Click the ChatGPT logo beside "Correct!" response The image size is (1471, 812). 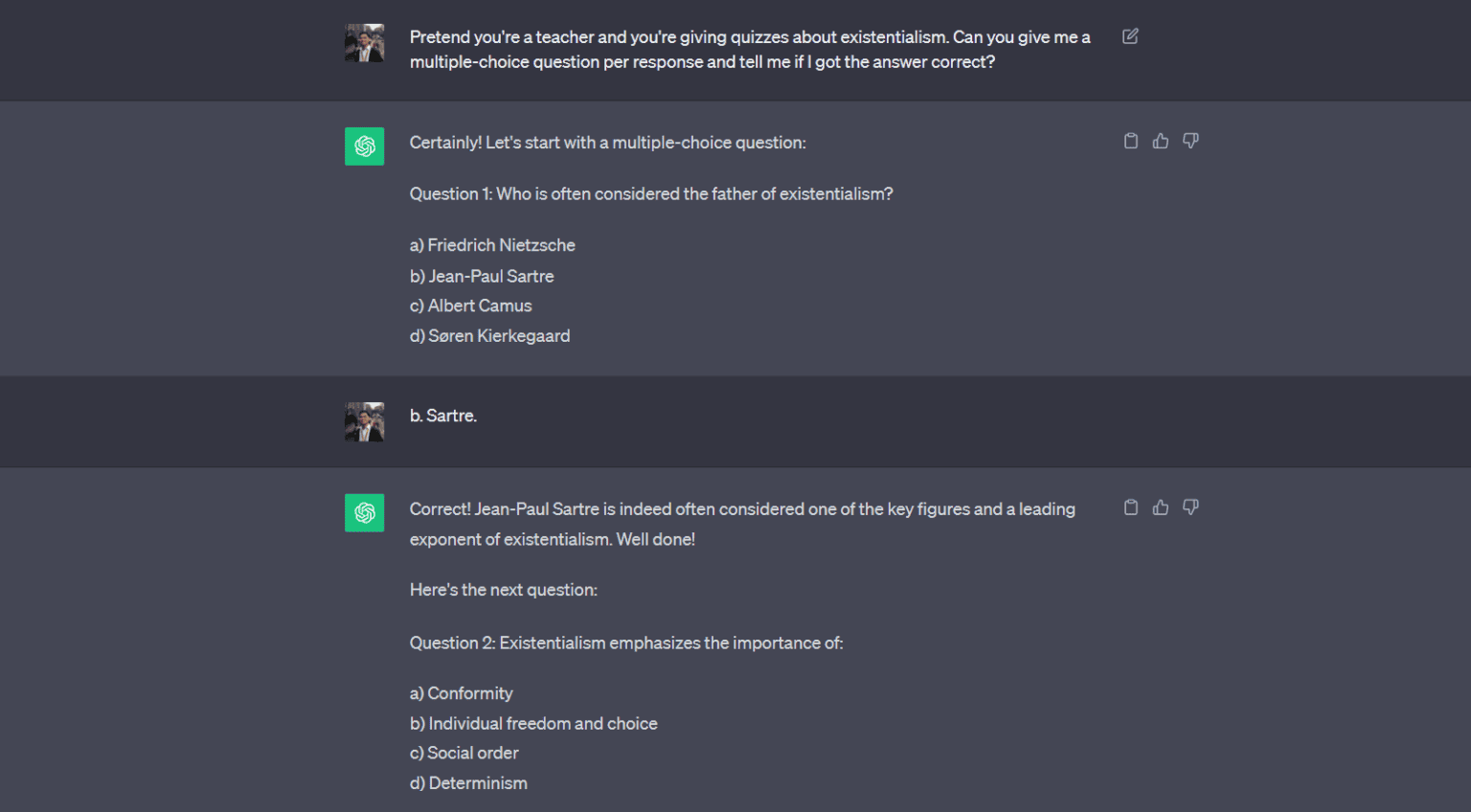click(364, 513)
